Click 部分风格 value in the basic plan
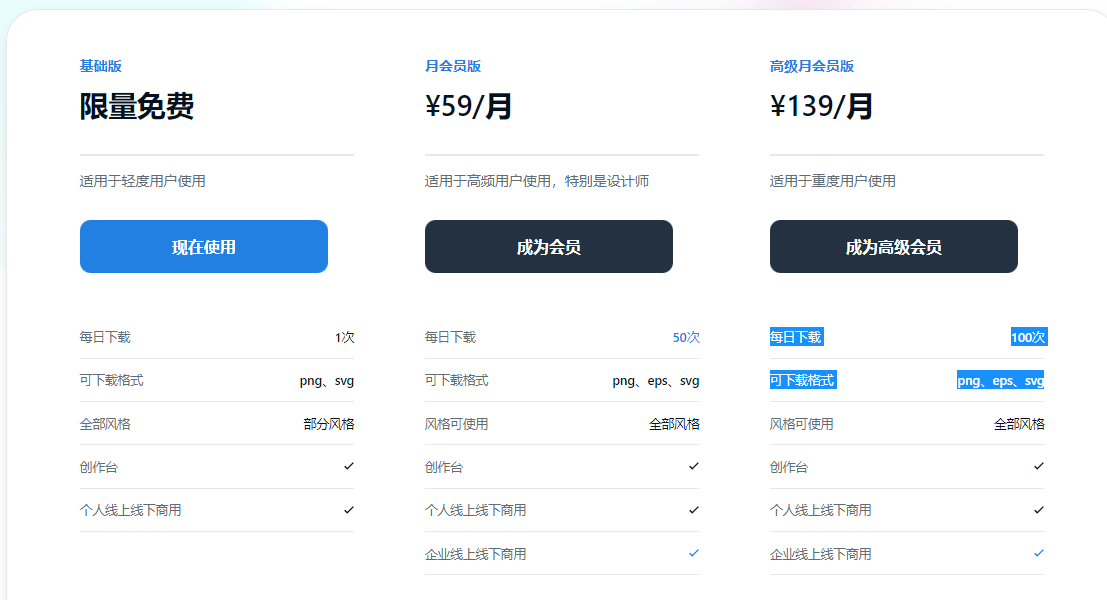The height and width of the screenshot is (600, 1107). 329,424
